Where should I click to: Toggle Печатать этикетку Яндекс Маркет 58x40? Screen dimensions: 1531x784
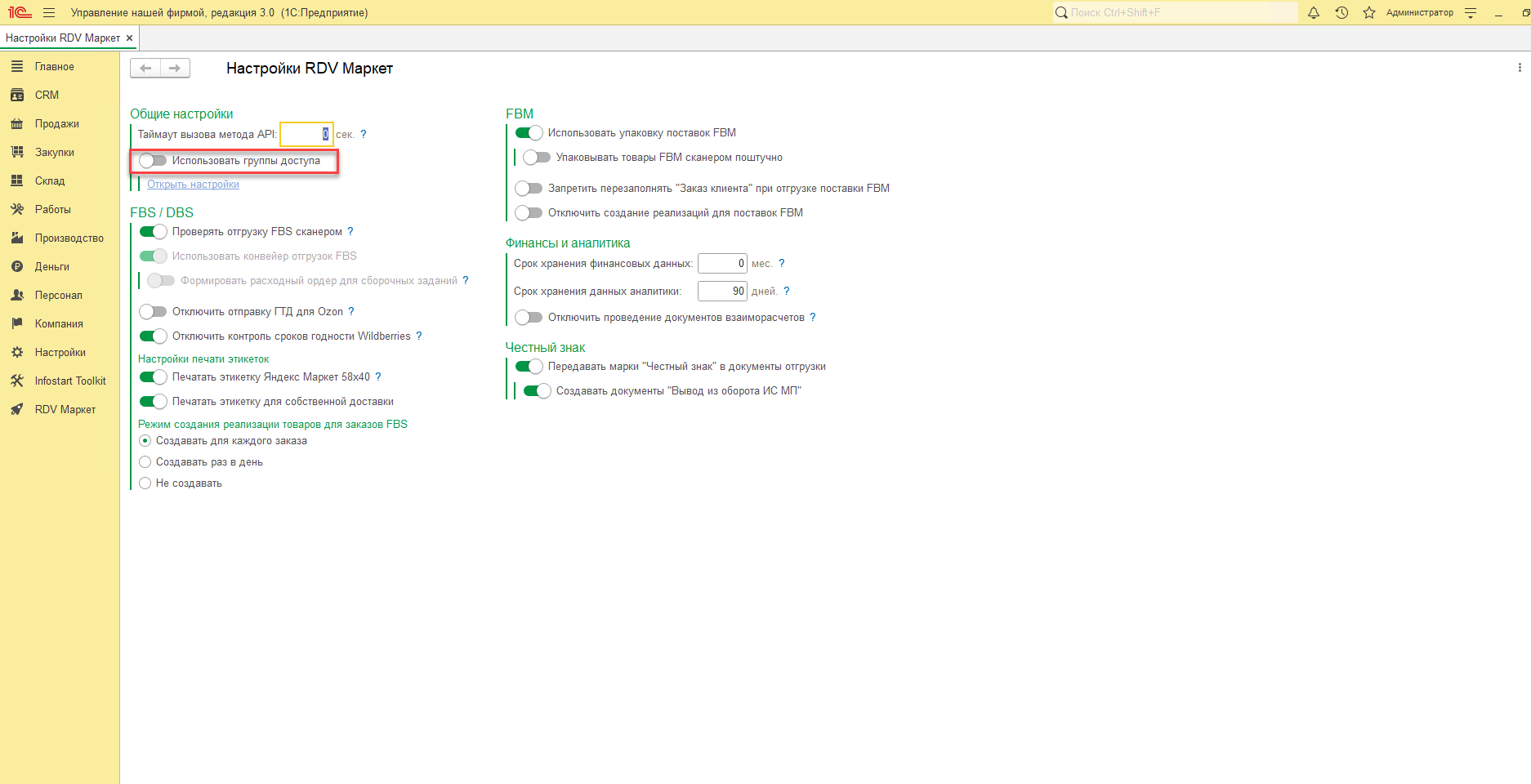point(153,376)
